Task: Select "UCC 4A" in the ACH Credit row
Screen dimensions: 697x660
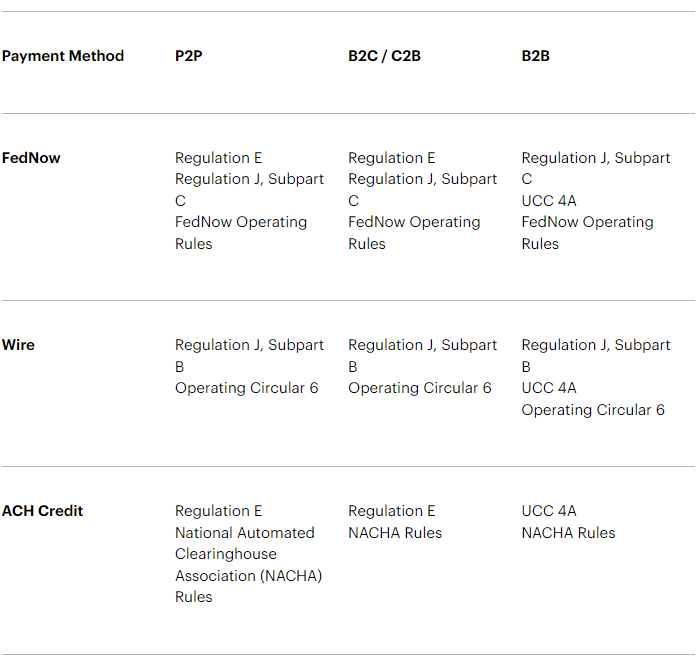Action: [549, 511]
